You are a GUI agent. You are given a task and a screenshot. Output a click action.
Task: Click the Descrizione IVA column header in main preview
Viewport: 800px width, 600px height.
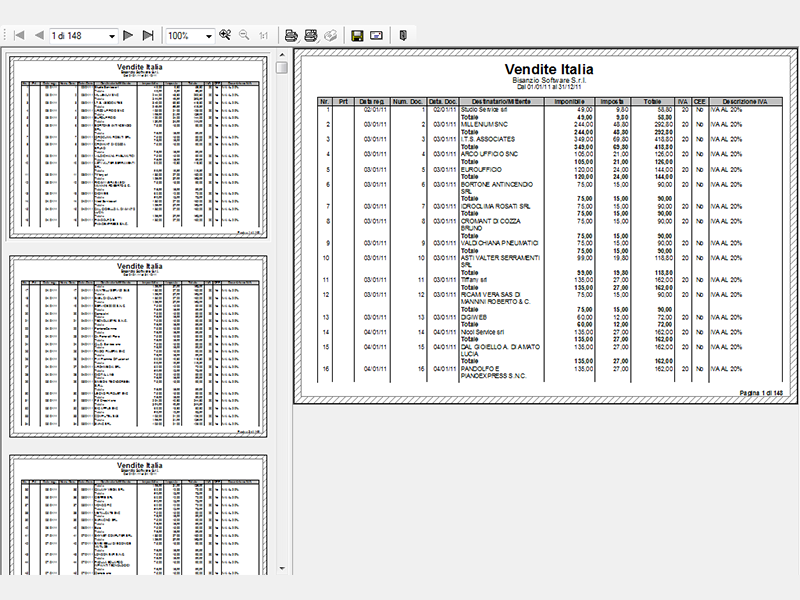(x=745, y=102)
